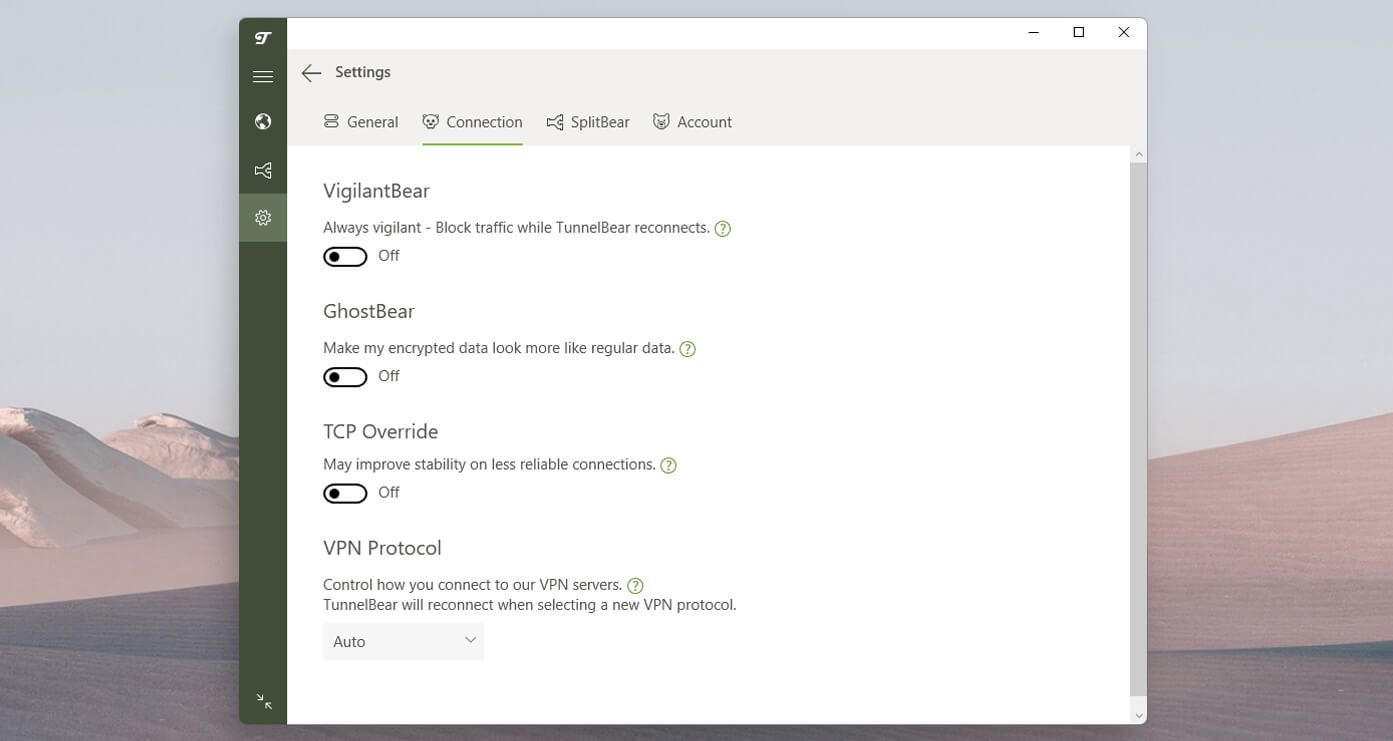1393x741 pixels.
Task: Go back using the Settings arrow
Action: pos(311,72)
